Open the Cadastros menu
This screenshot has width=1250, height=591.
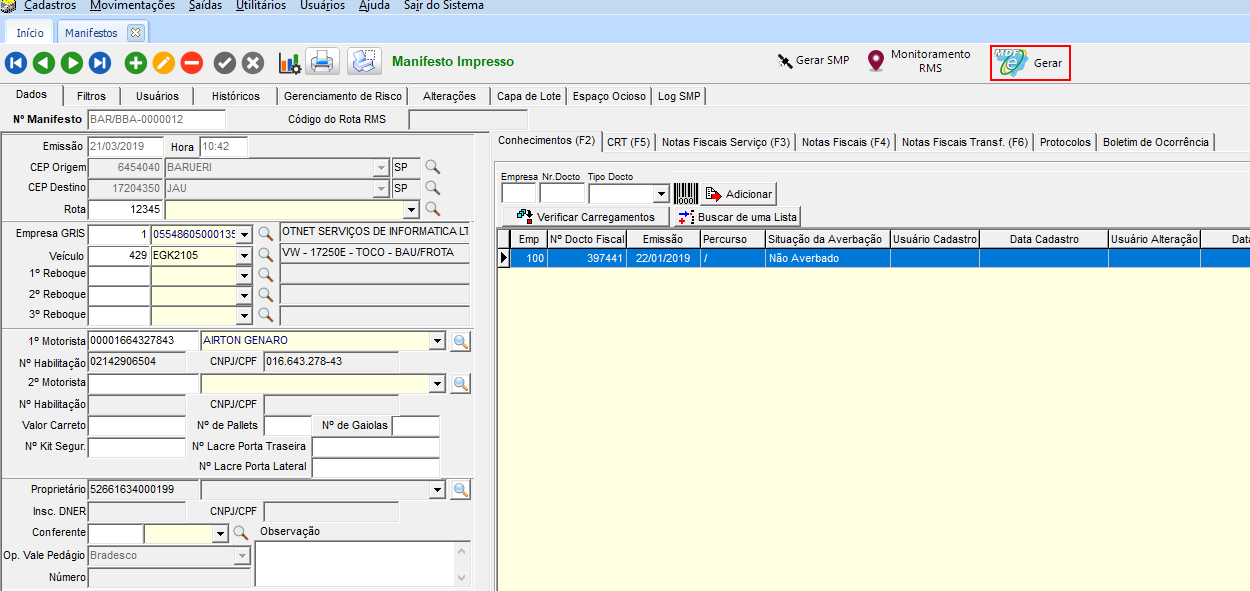click(50, 6)
